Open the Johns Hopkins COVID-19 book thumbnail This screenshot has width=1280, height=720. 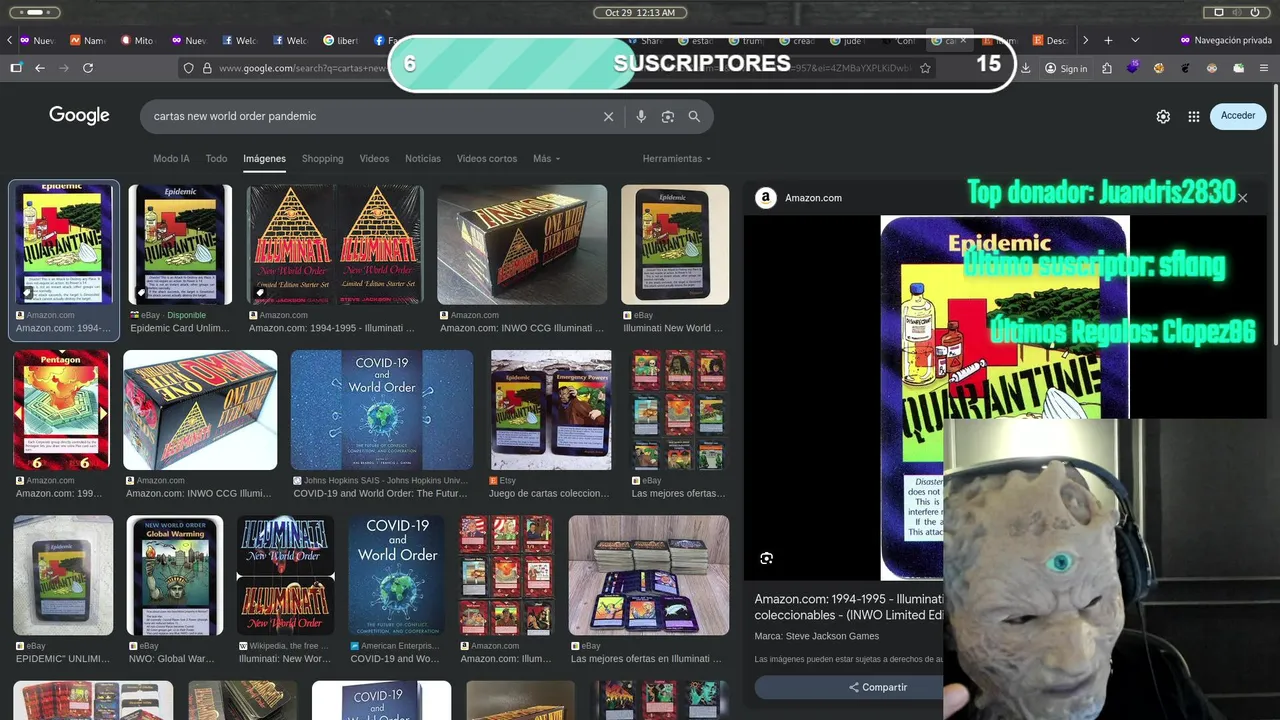(x=382, y=410)
